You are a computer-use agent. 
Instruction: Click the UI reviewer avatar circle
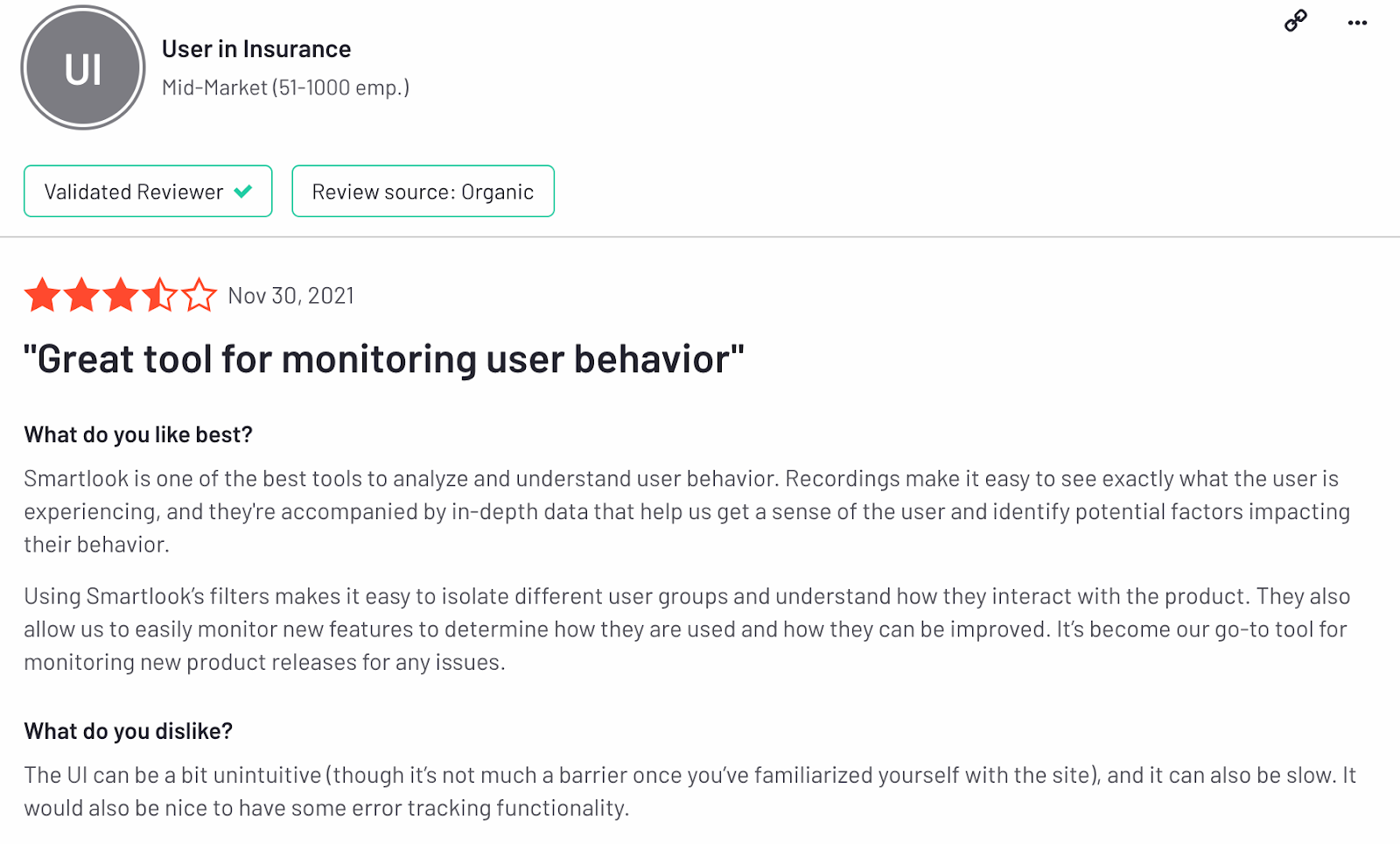tap(83, 67)
